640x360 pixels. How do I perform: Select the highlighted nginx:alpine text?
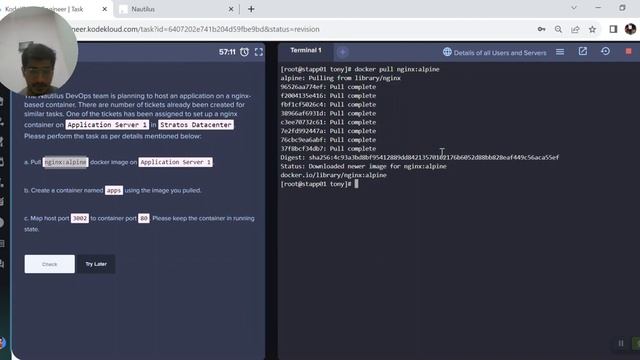65,162
